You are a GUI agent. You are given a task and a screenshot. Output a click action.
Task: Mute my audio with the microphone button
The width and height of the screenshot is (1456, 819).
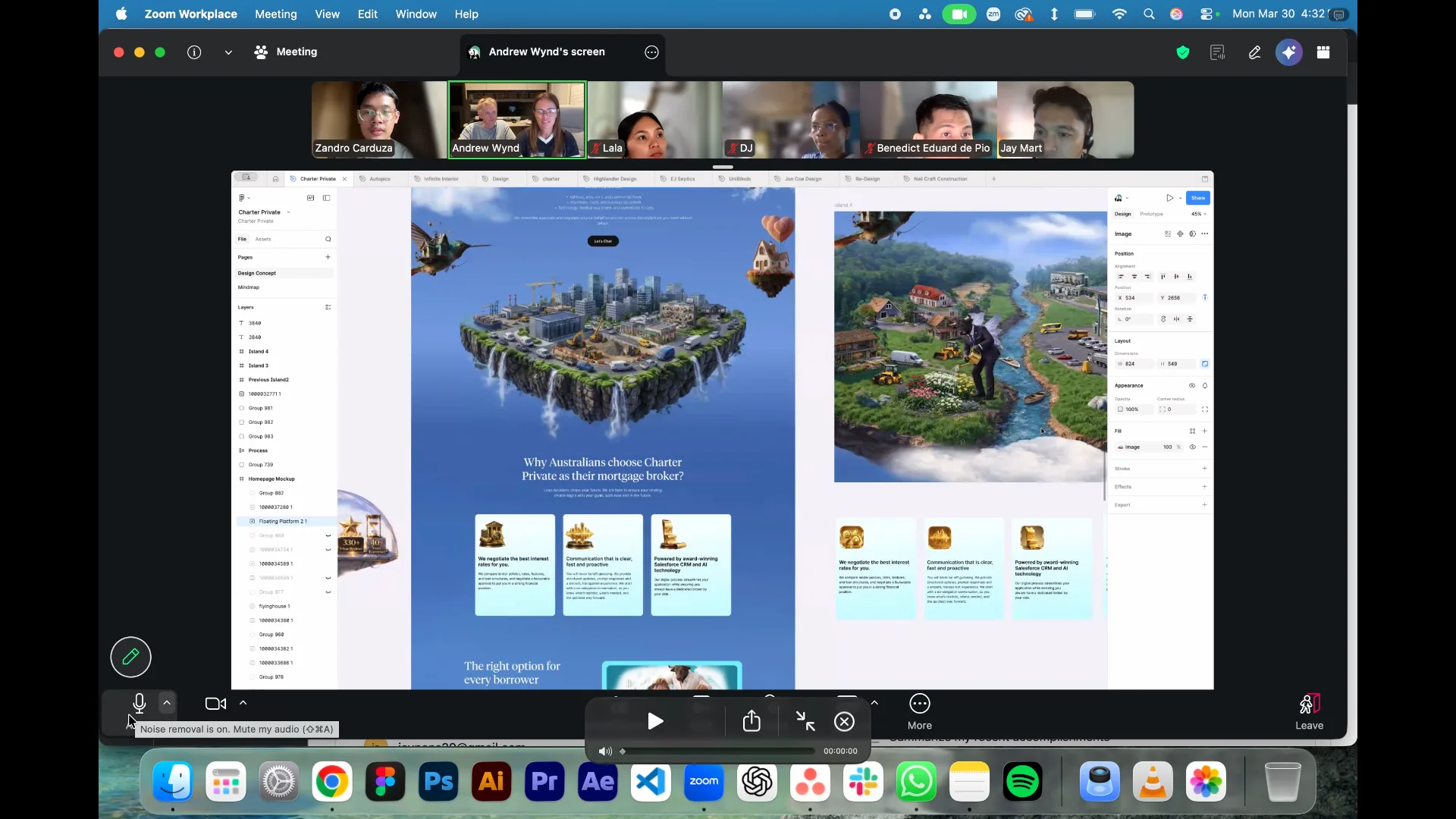tap(139, 704)
